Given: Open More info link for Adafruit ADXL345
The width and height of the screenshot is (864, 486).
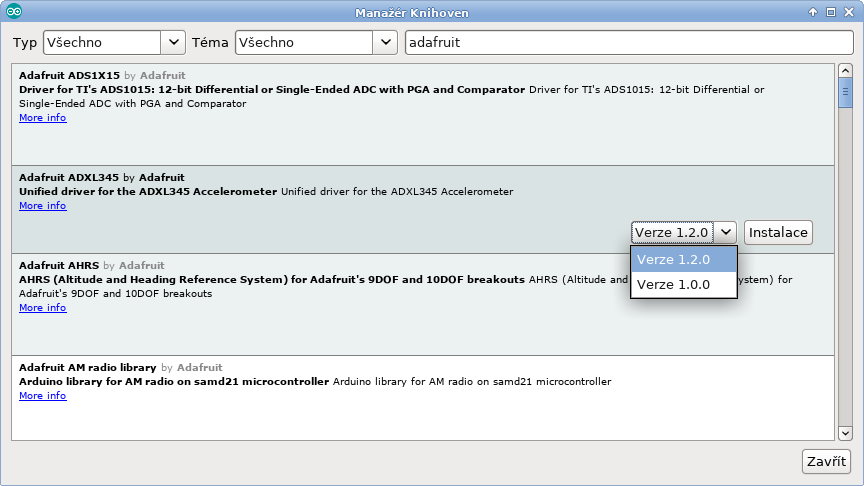Looking at the screenshot, I should (42, 206).
